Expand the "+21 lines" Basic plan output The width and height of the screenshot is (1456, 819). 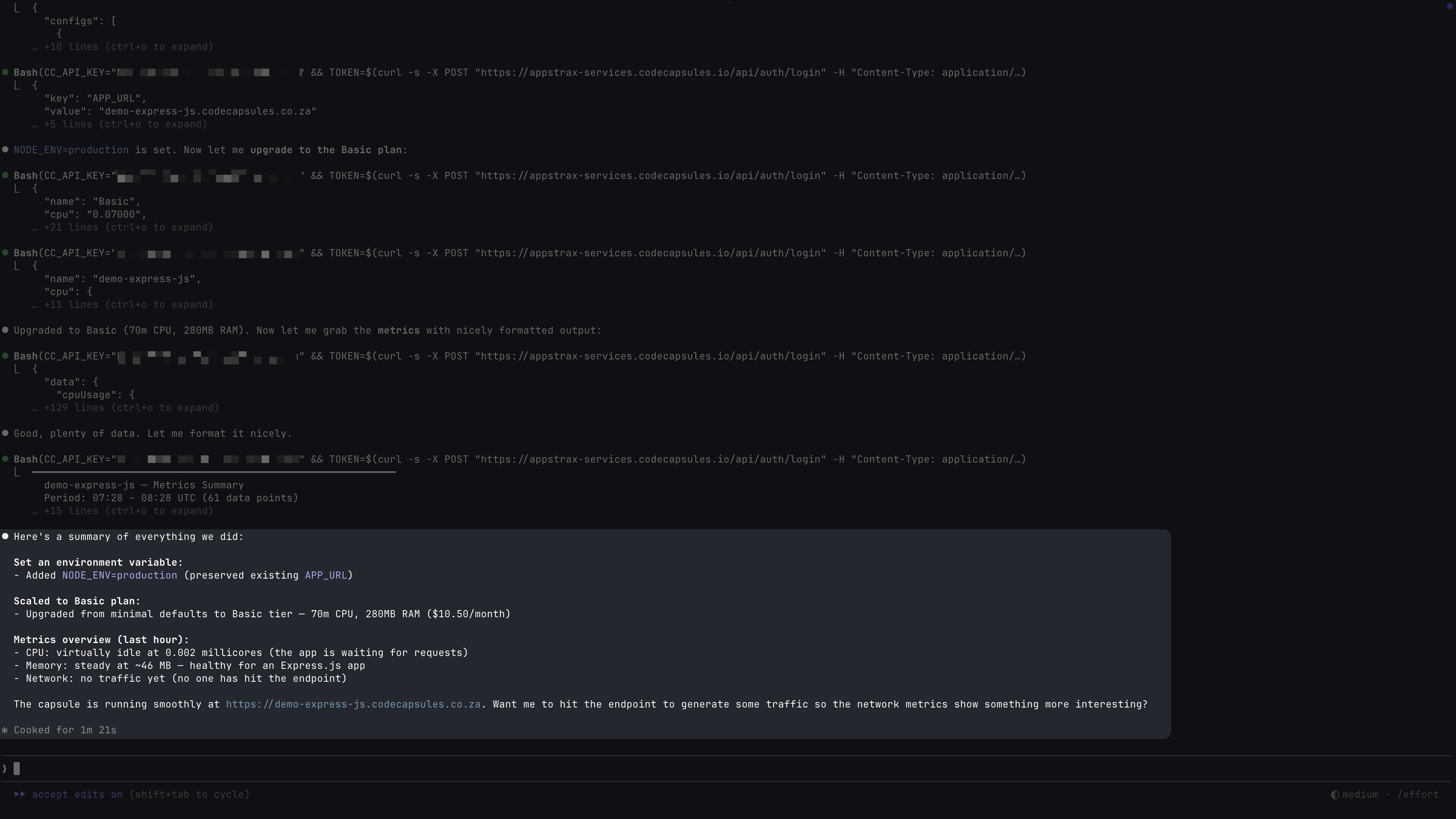128,227
